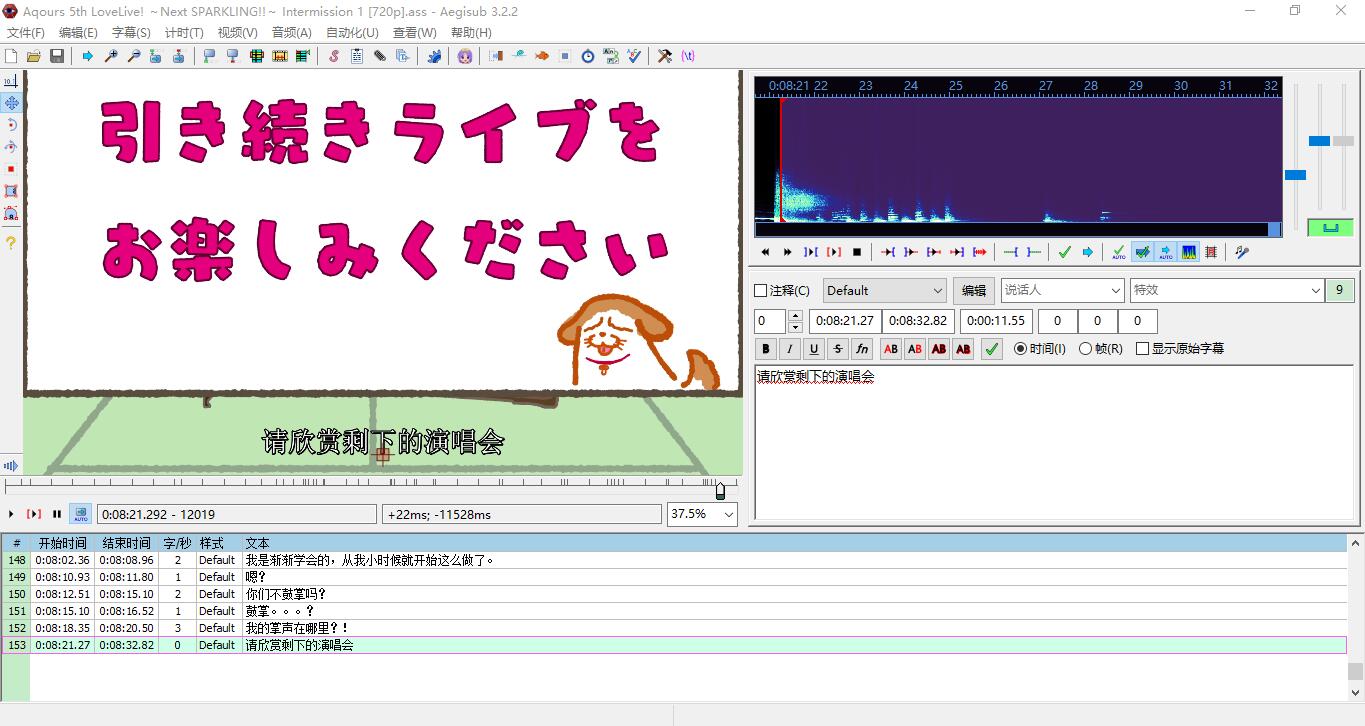This screenshot has width=1365, height=726.
Task: Select the scale subtitles tool
Action: tap(11, 169)
